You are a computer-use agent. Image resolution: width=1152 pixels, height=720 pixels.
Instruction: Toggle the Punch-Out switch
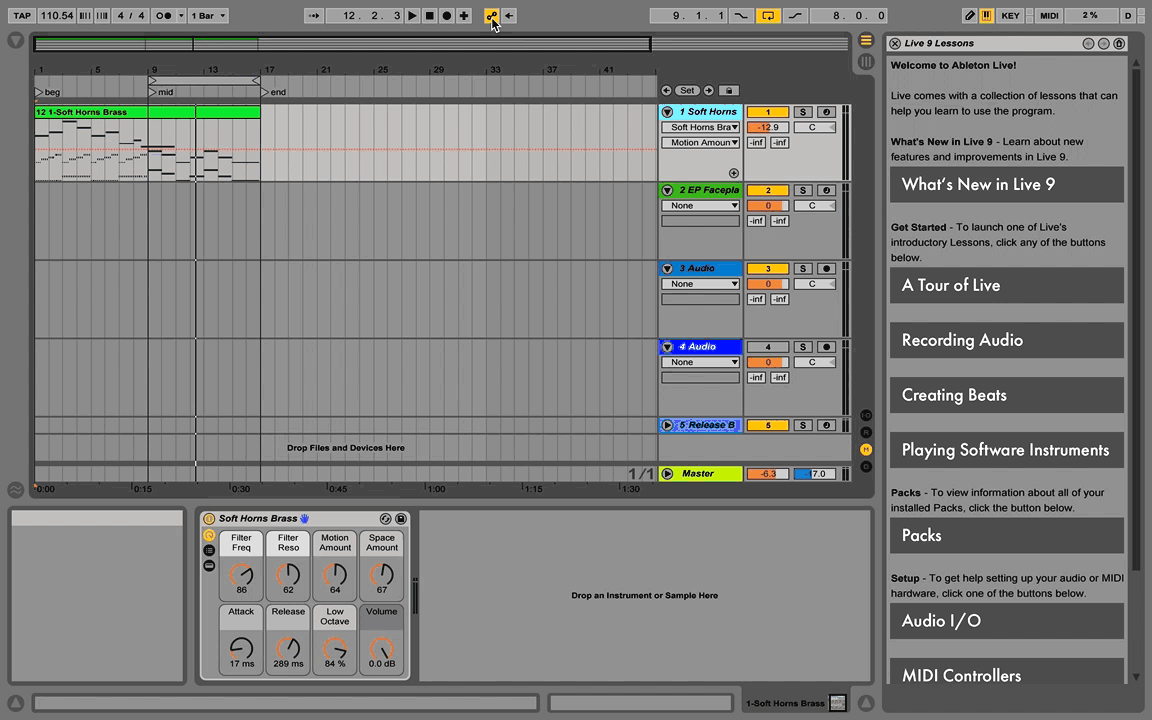(x=794, y=15)
